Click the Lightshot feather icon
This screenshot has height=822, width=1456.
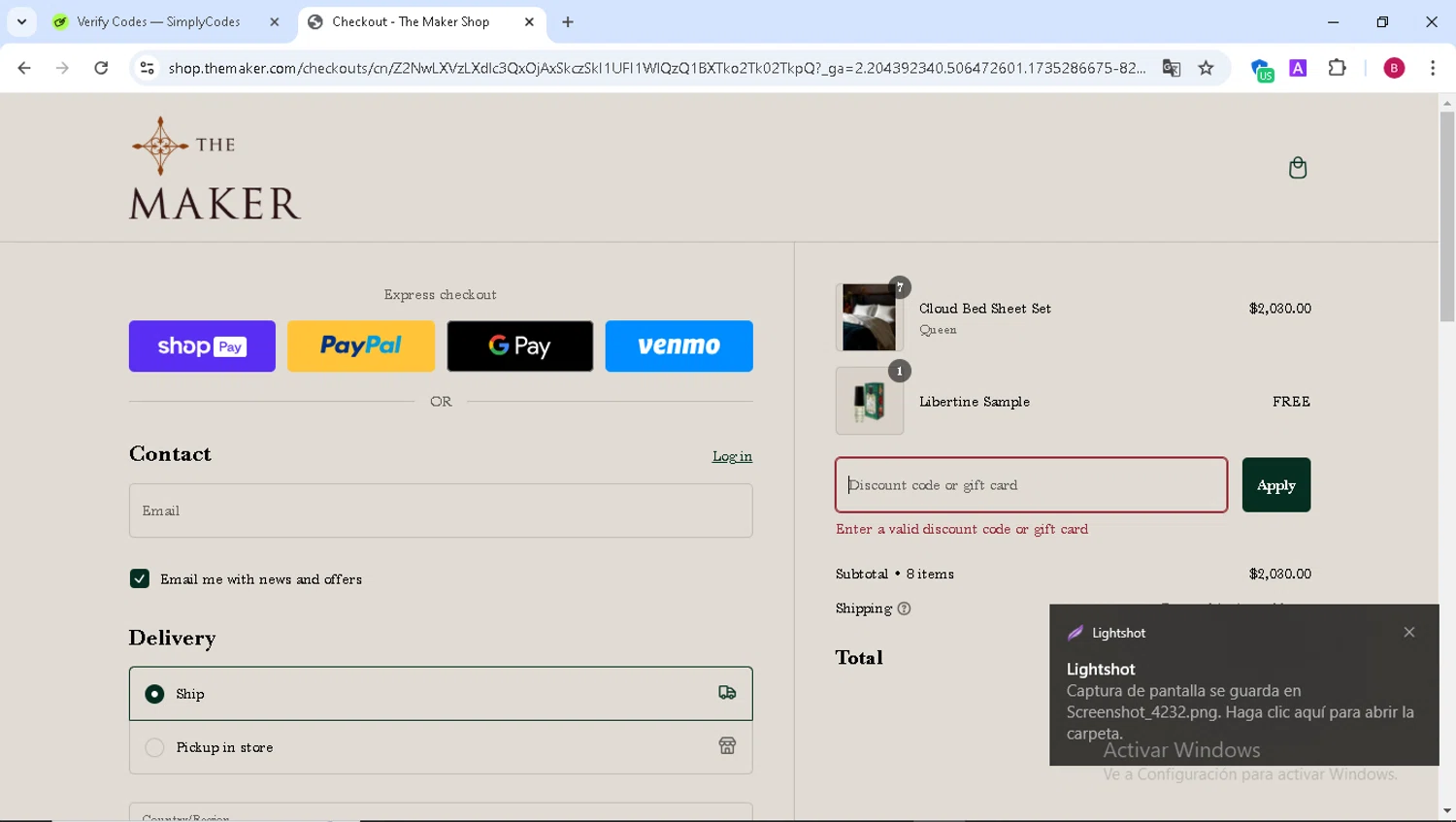click(x=1075, y=633)
